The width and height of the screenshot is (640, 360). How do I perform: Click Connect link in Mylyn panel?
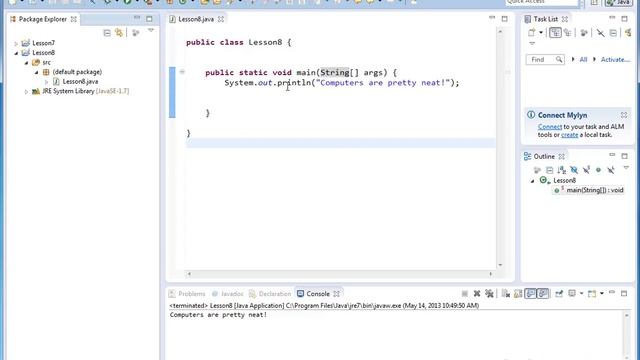(x=550, y=127)
